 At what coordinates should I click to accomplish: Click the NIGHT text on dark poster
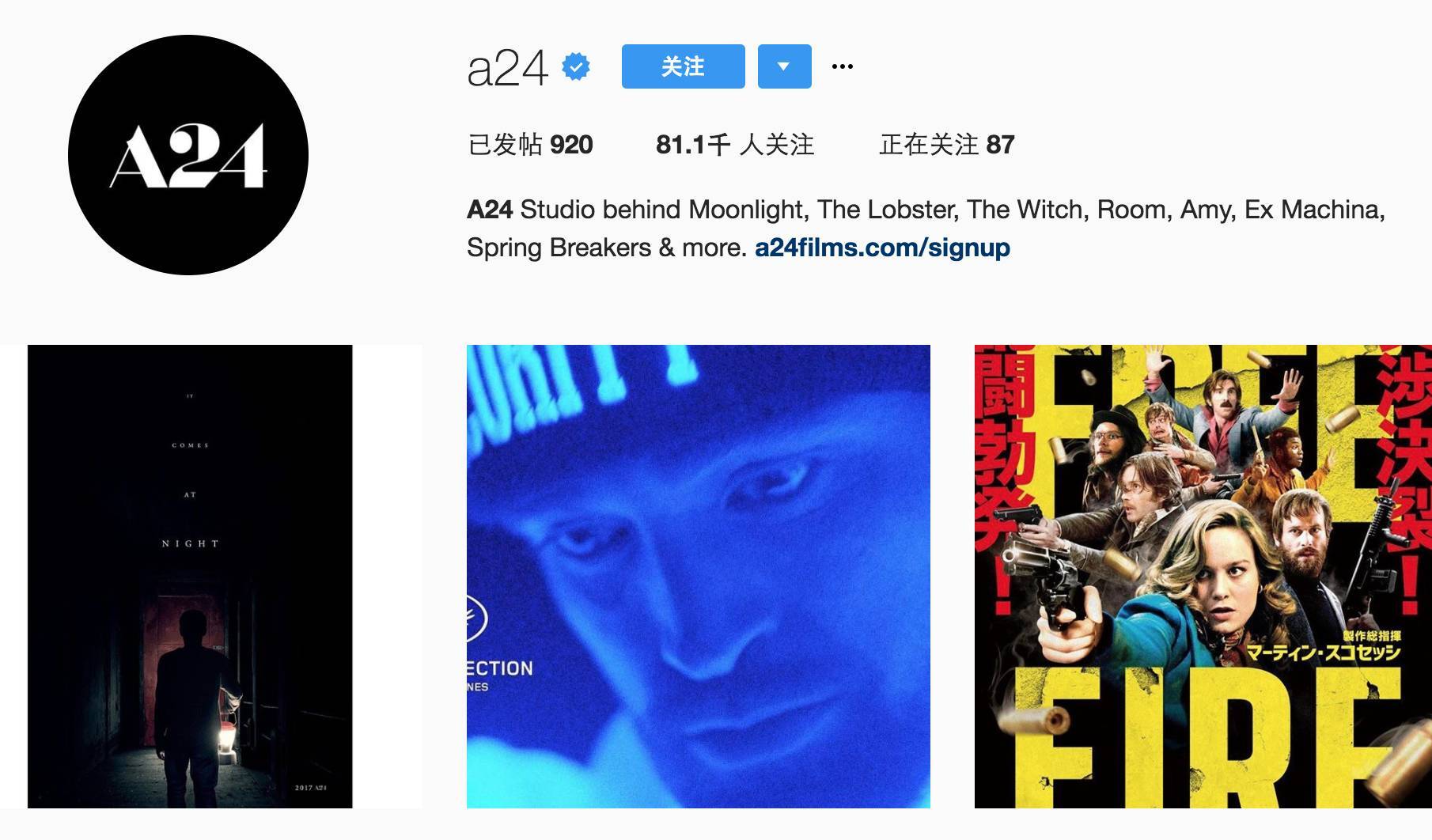[x=190, y=543]
